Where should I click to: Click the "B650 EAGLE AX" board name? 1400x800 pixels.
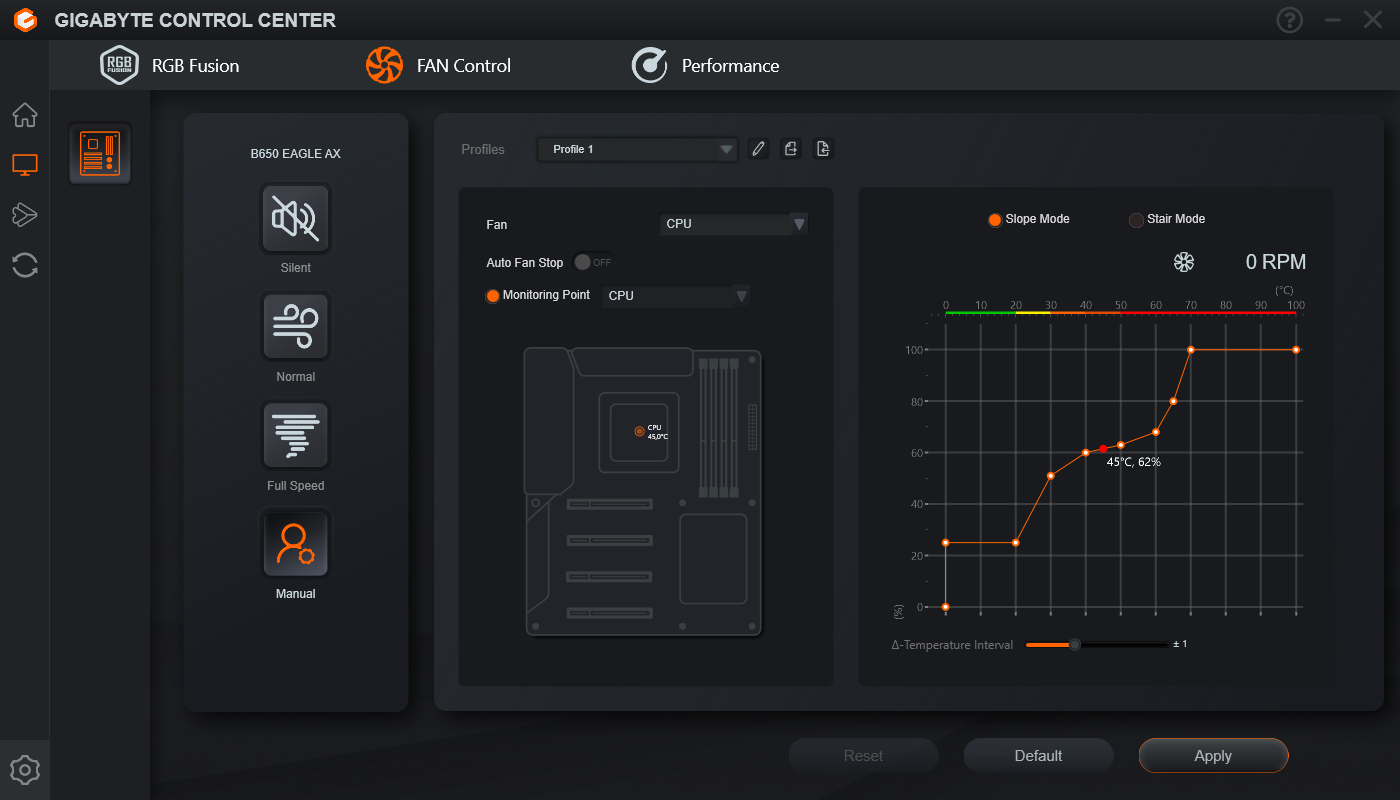coord(295,154)
